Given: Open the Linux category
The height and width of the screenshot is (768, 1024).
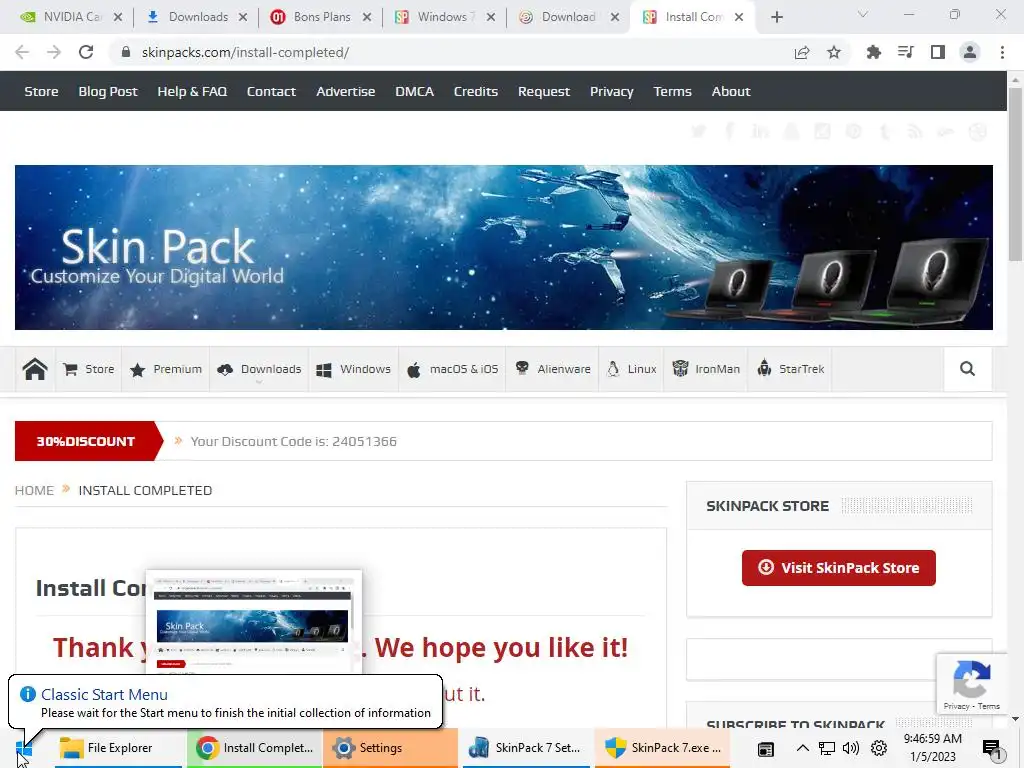Looking at the screenshot, I should point(632,369).
